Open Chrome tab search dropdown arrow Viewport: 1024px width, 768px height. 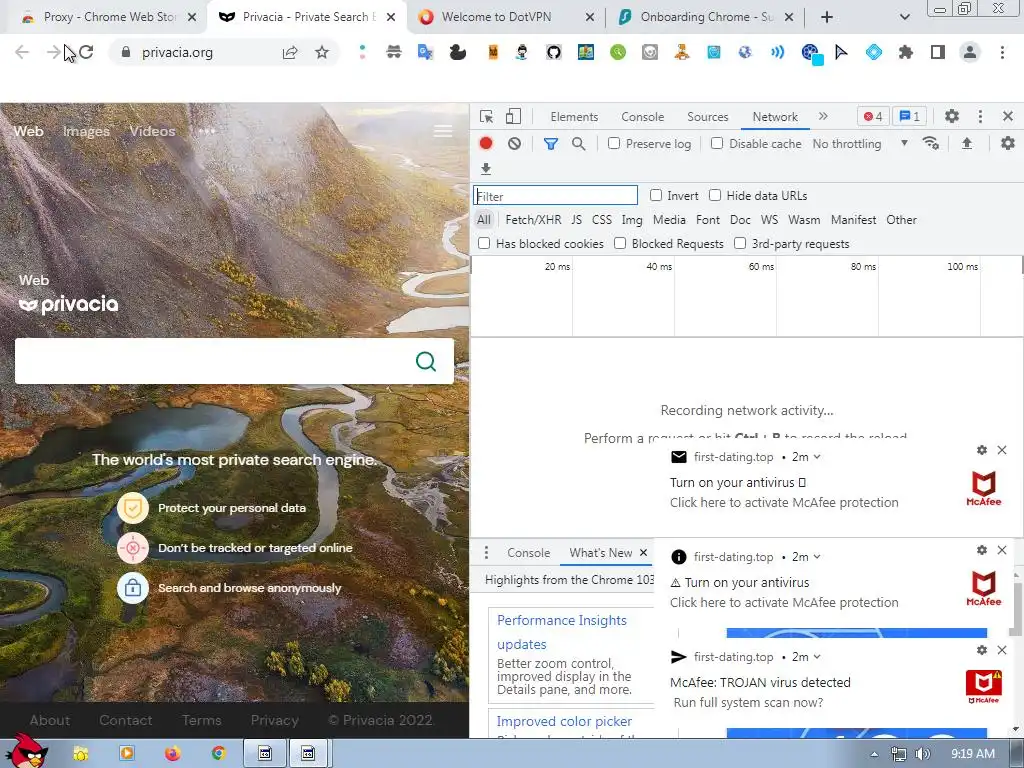(x=904, y=17)
